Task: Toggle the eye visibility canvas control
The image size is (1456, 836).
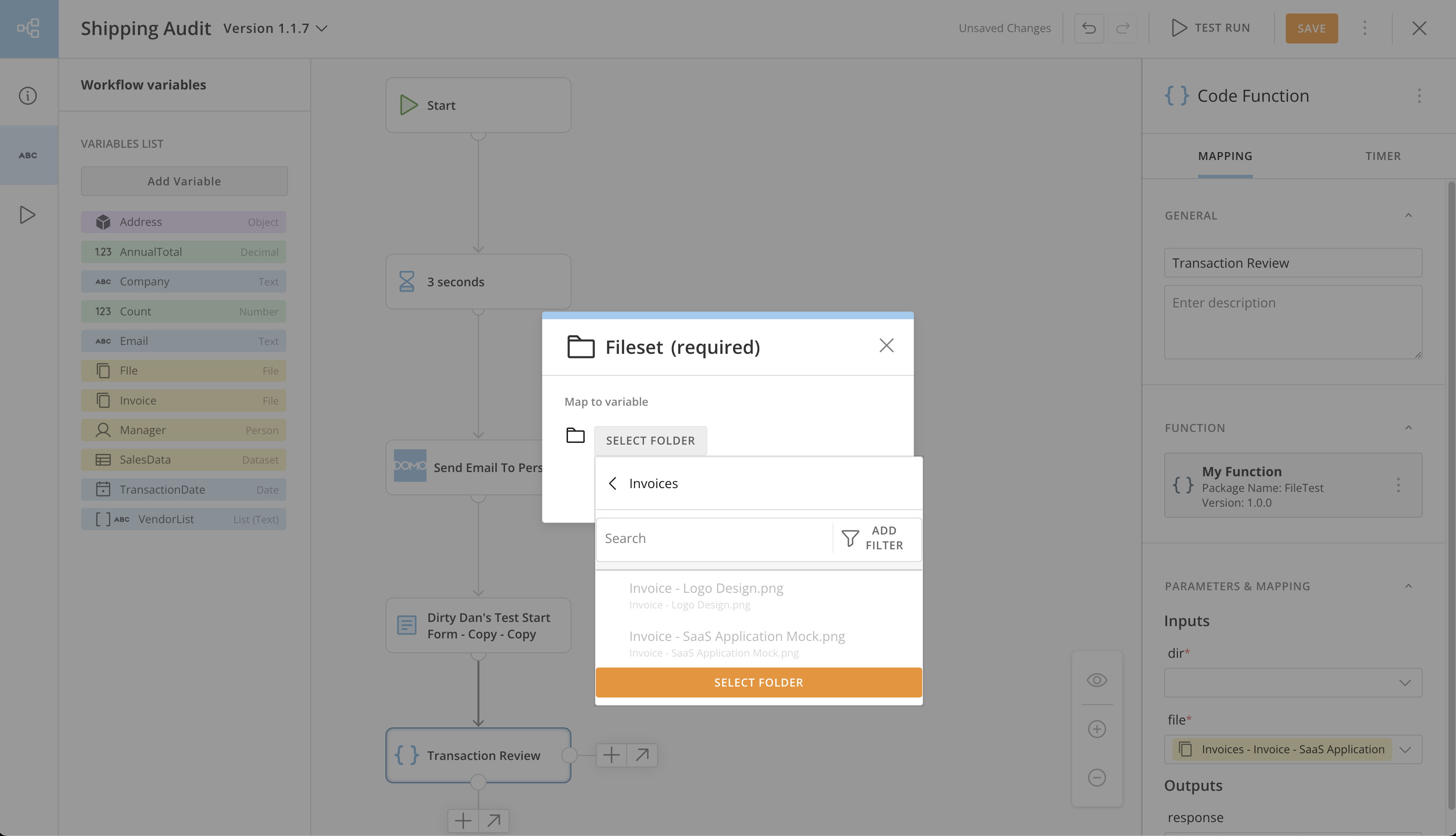Action: tap(1097, 680)
